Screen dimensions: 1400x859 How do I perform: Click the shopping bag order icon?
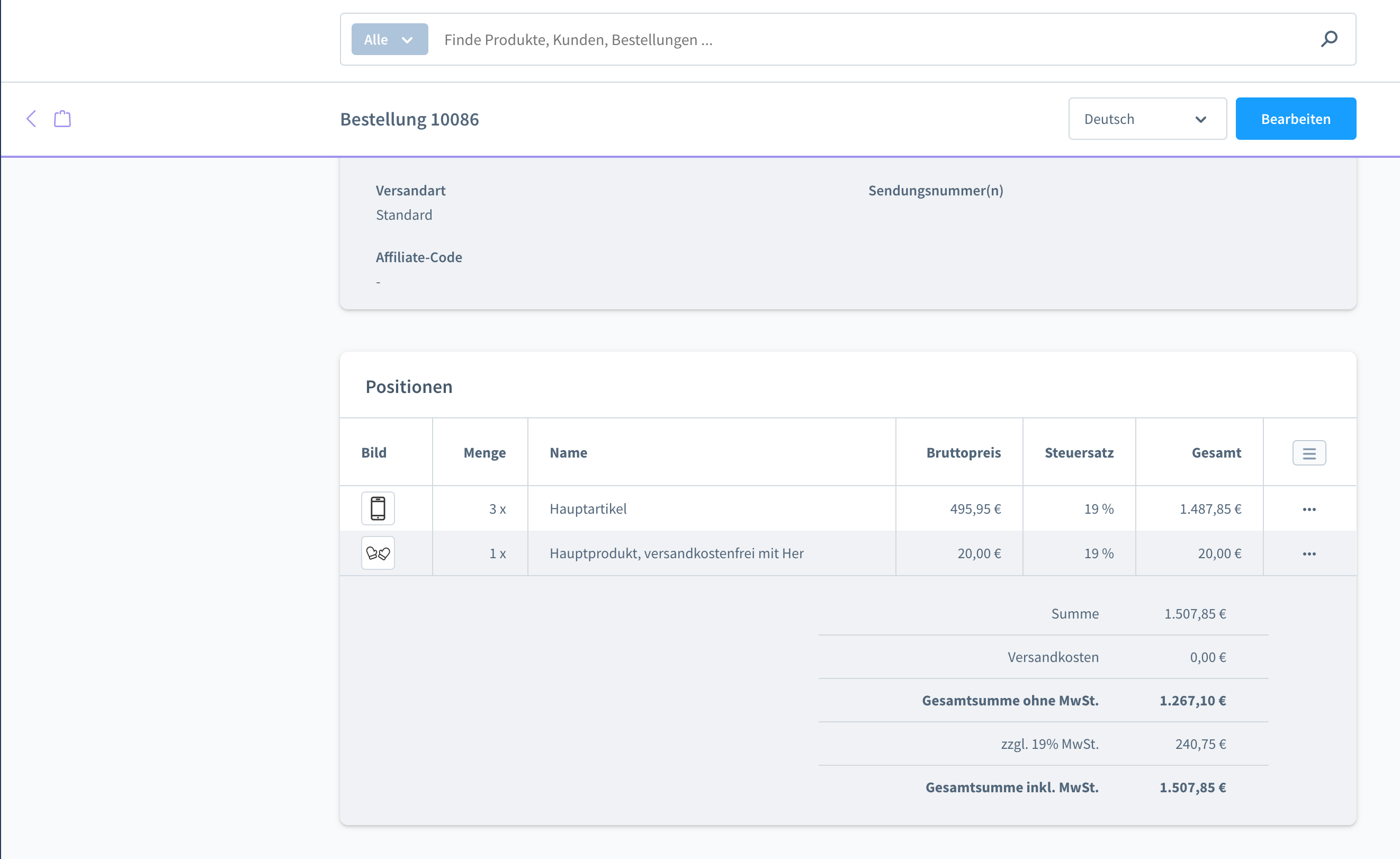62,119
